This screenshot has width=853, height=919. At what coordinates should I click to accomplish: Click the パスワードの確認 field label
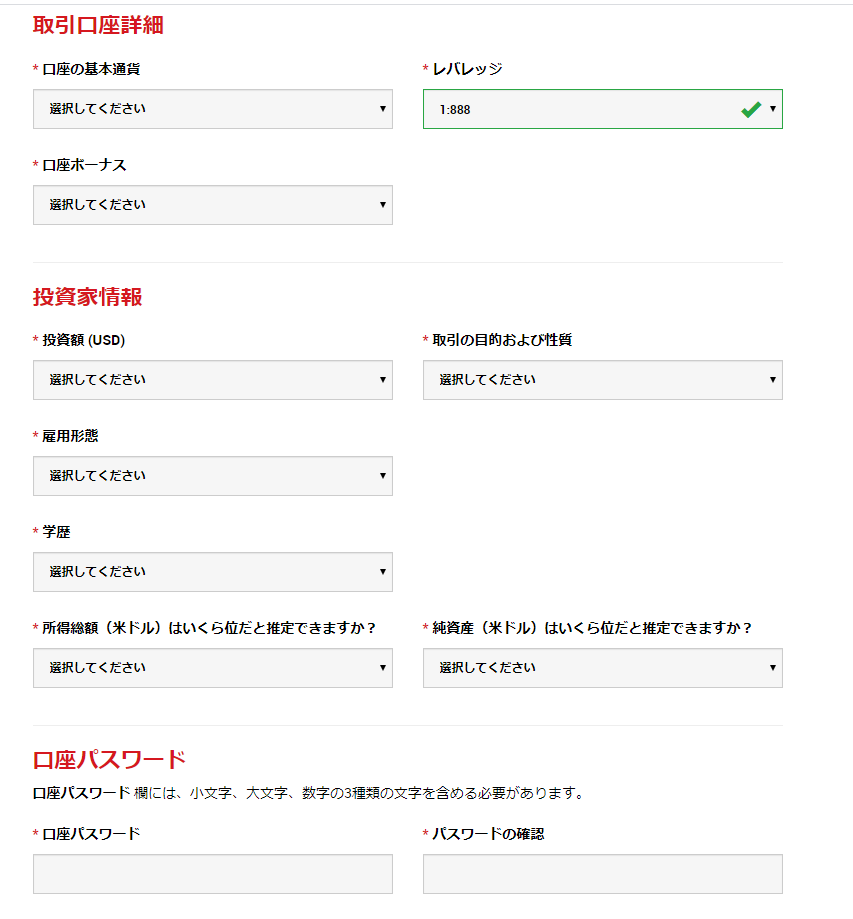488,834
